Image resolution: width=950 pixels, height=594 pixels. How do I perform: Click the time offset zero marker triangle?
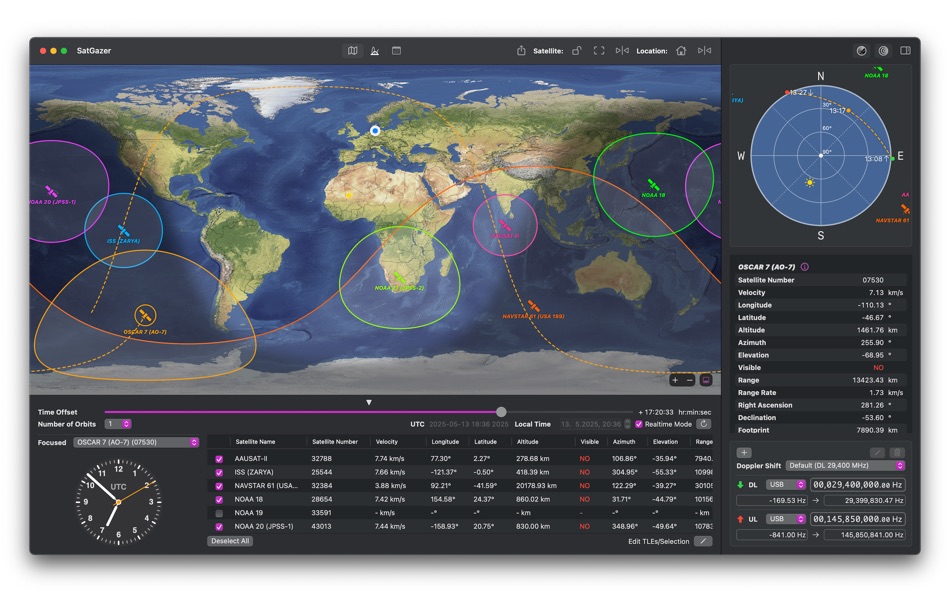click(x=368, y=402)
